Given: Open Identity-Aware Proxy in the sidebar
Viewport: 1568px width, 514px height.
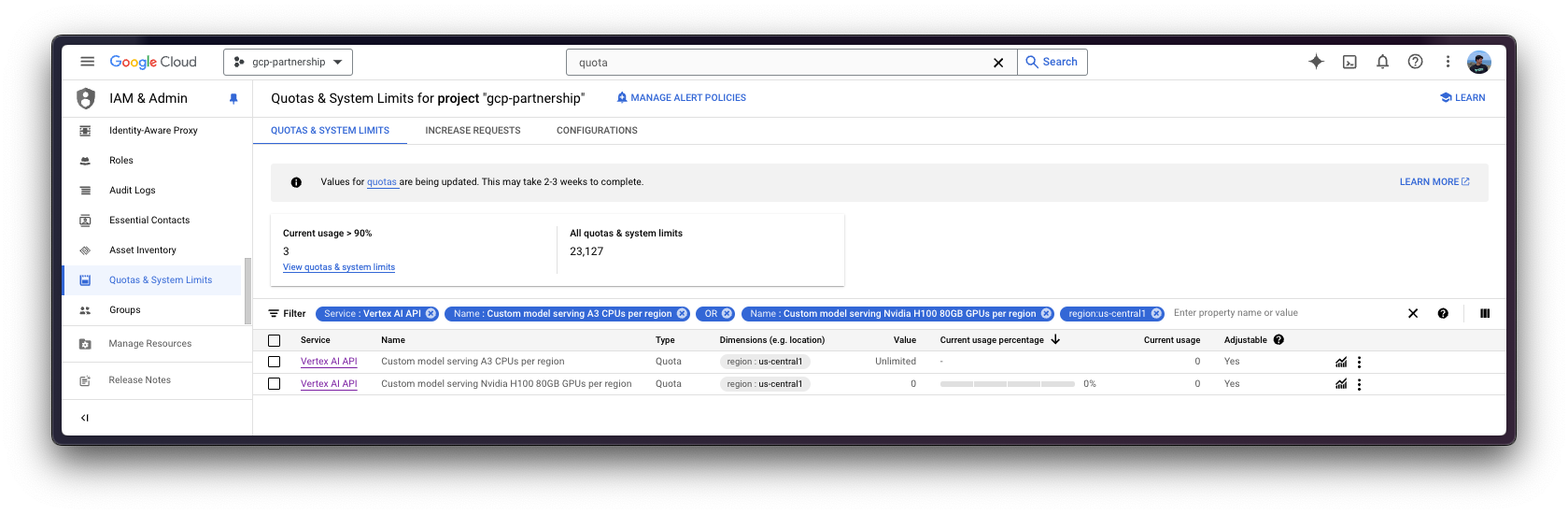Looking at the screenshot, I should point(153,131).
